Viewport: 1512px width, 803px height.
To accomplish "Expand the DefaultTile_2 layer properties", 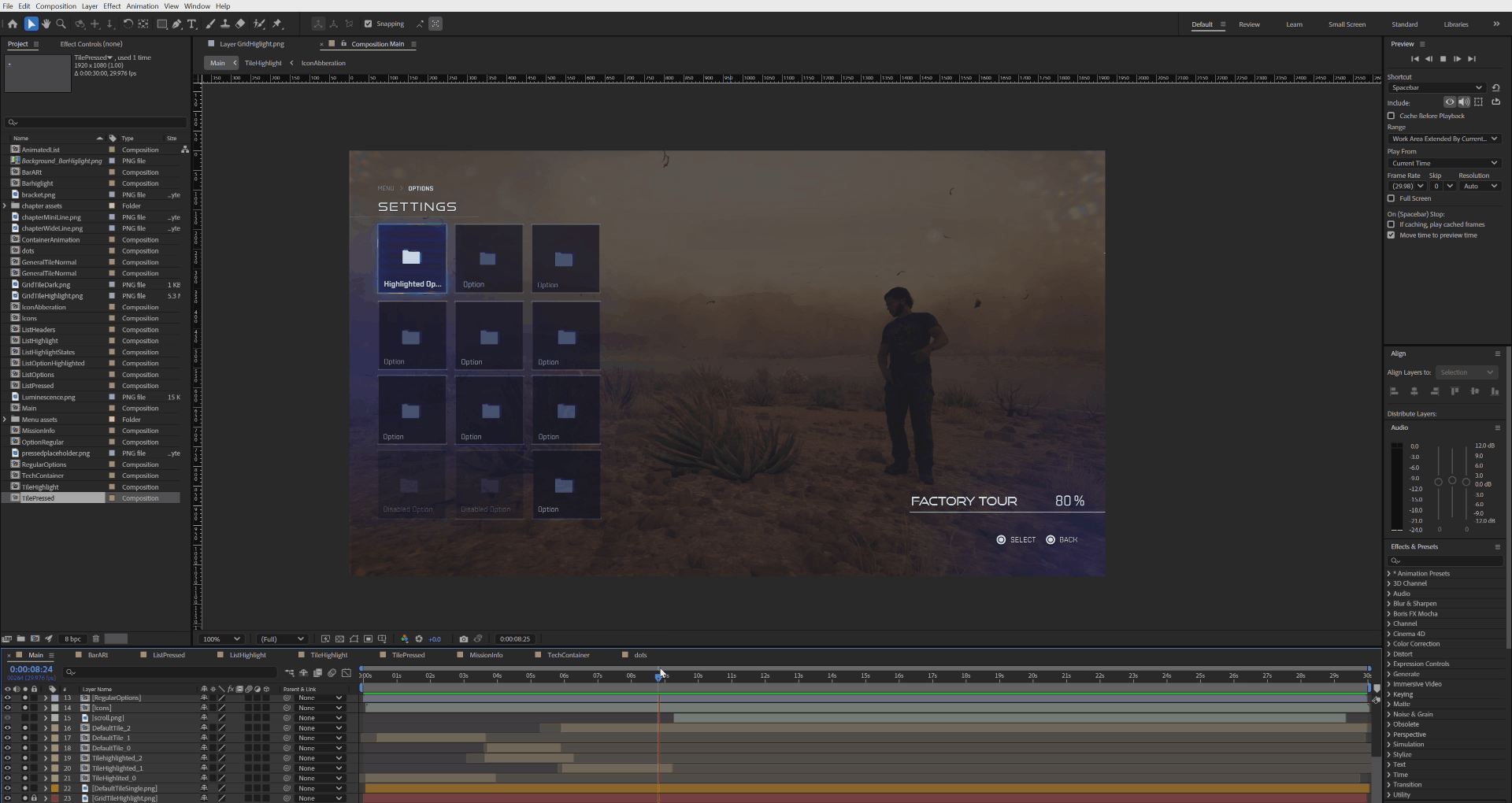I will 45,728.
